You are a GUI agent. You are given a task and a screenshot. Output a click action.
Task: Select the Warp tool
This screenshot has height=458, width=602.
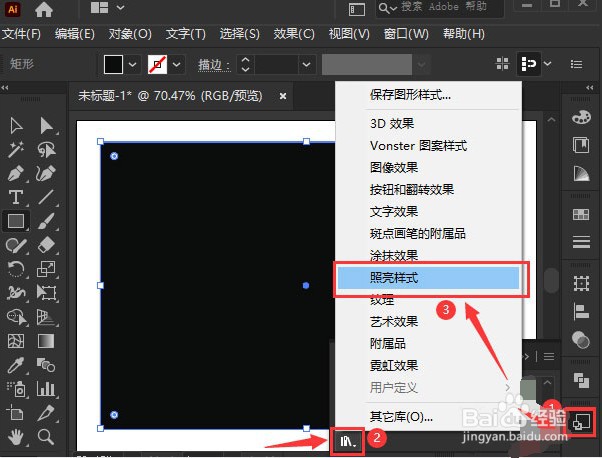(16, 293)
